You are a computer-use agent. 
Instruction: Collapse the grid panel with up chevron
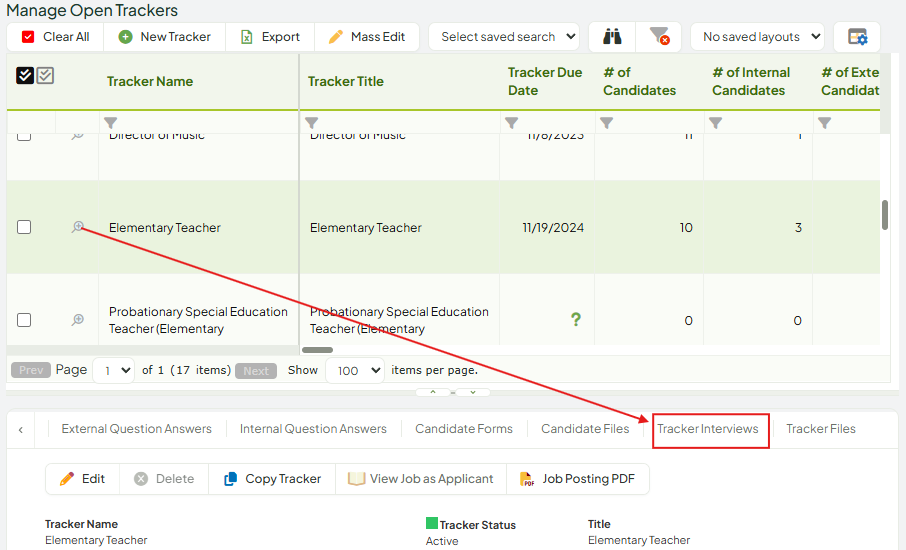pos(433,392)
